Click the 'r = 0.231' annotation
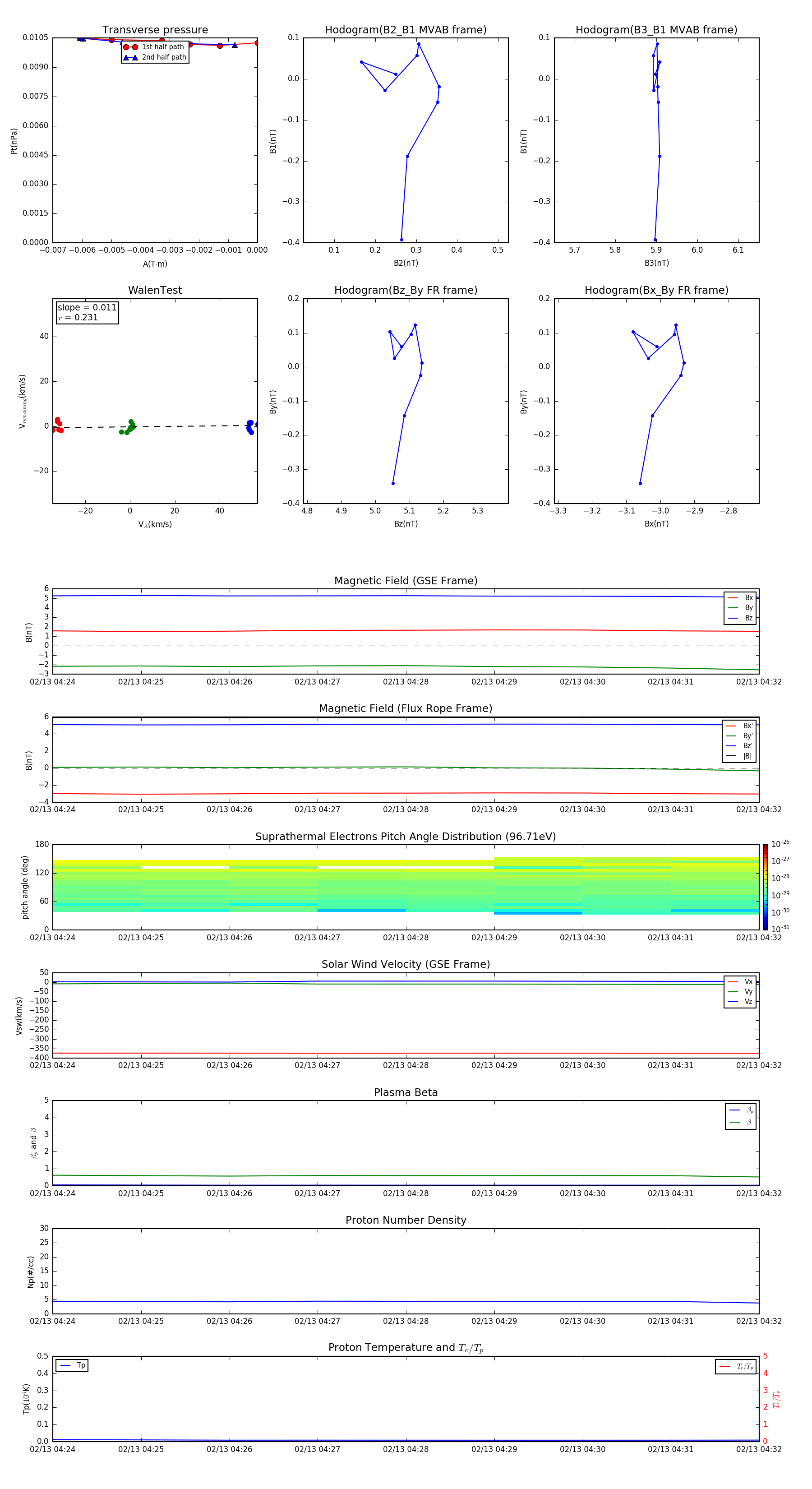 (x=78, y=317)
